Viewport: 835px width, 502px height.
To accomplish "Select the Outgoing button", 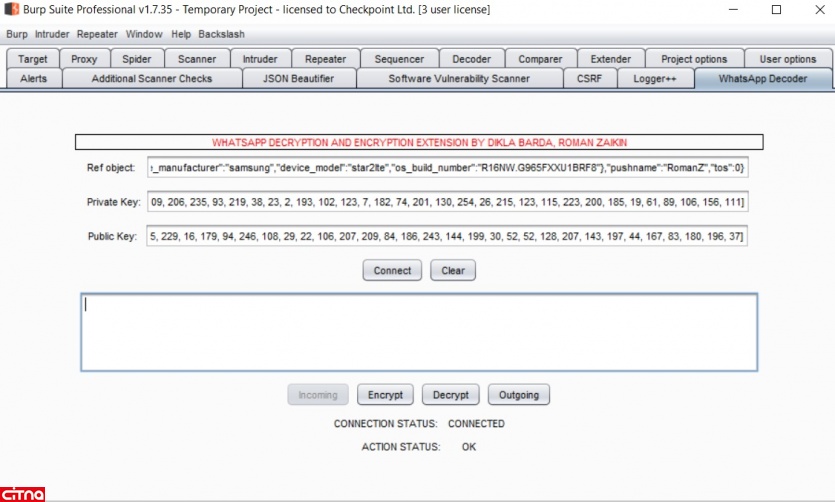I will tap(519, 395).
